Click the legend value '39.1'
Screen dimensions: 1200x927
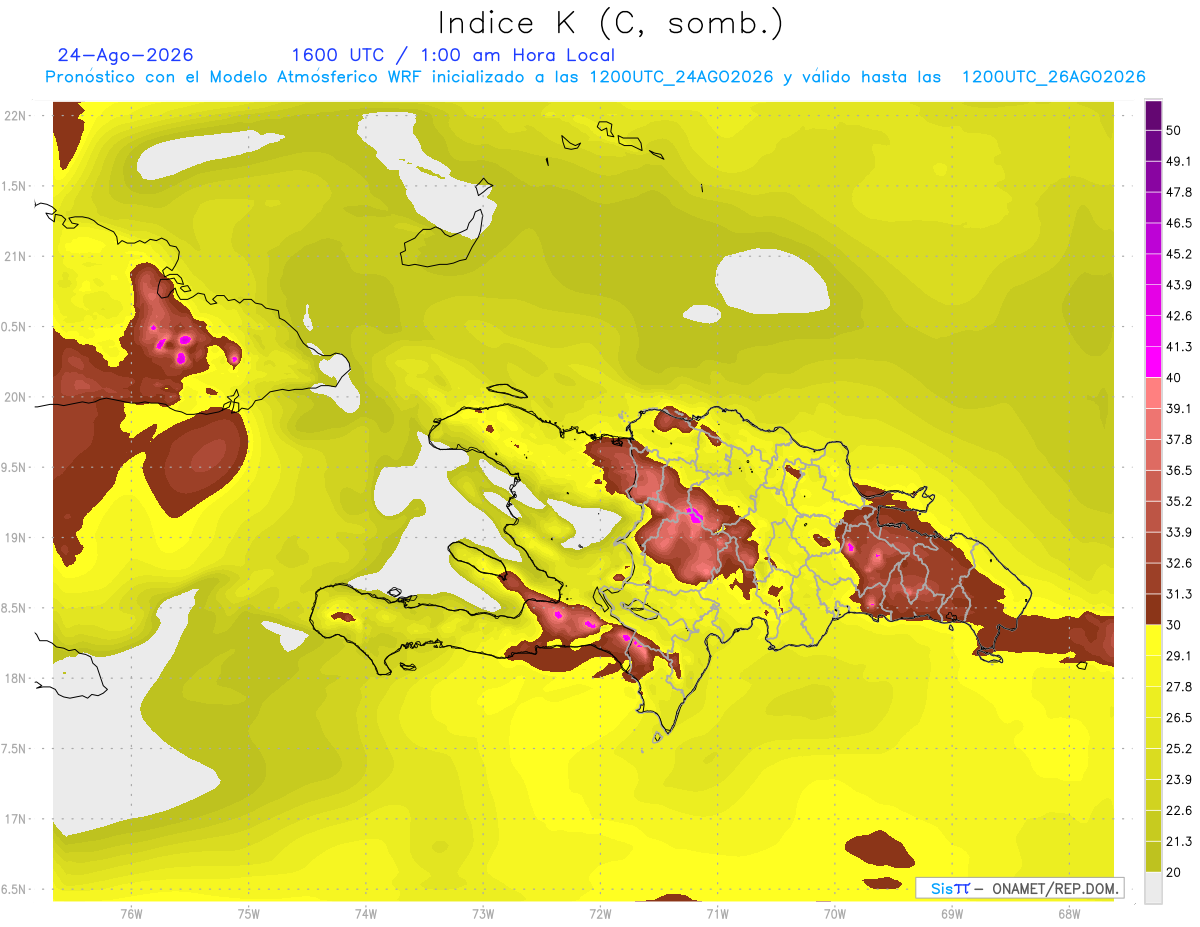[1178, 409]
